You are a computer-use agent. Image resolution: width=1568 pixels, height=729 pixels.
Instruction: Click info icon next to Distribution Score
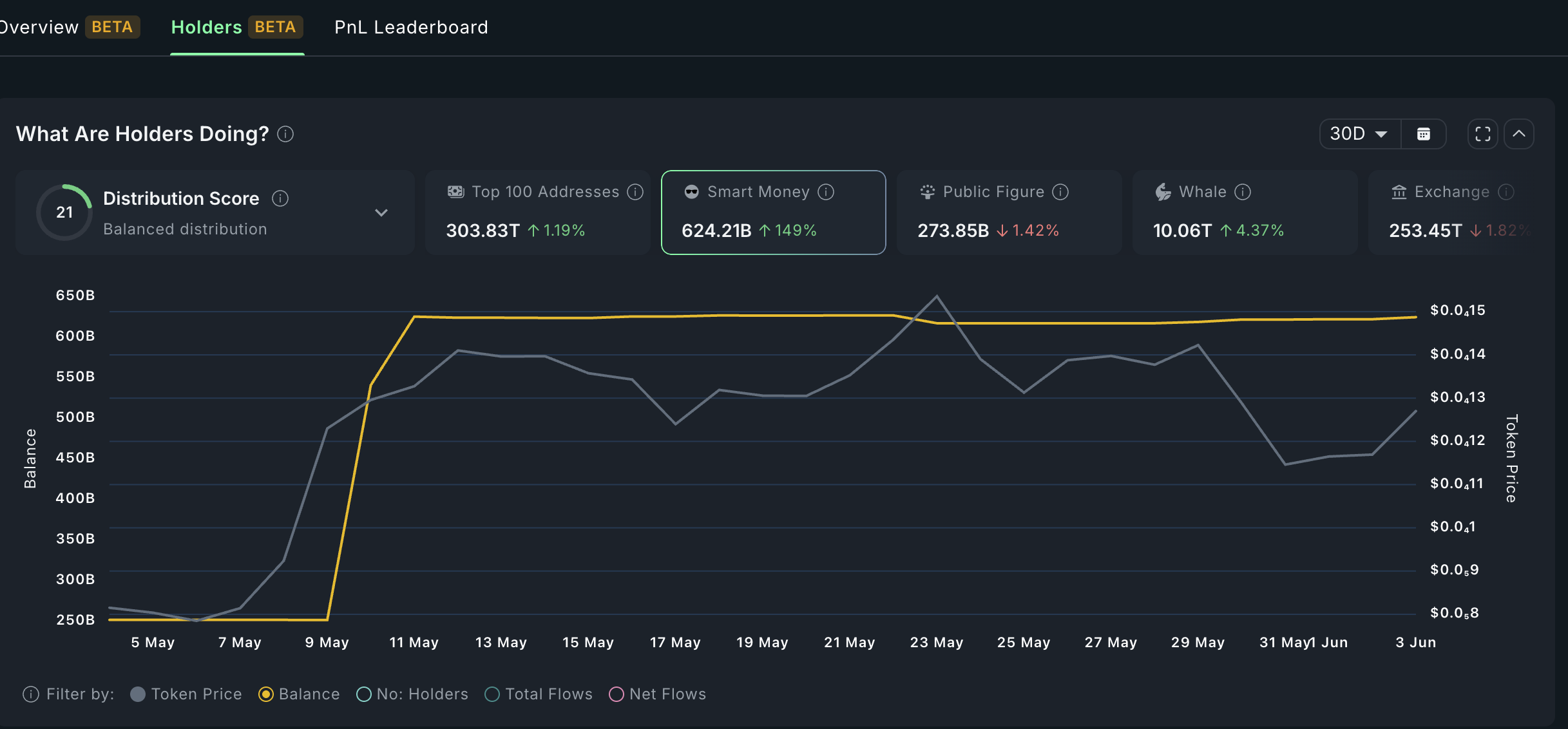pyautogui.click(x=280, y=198)
